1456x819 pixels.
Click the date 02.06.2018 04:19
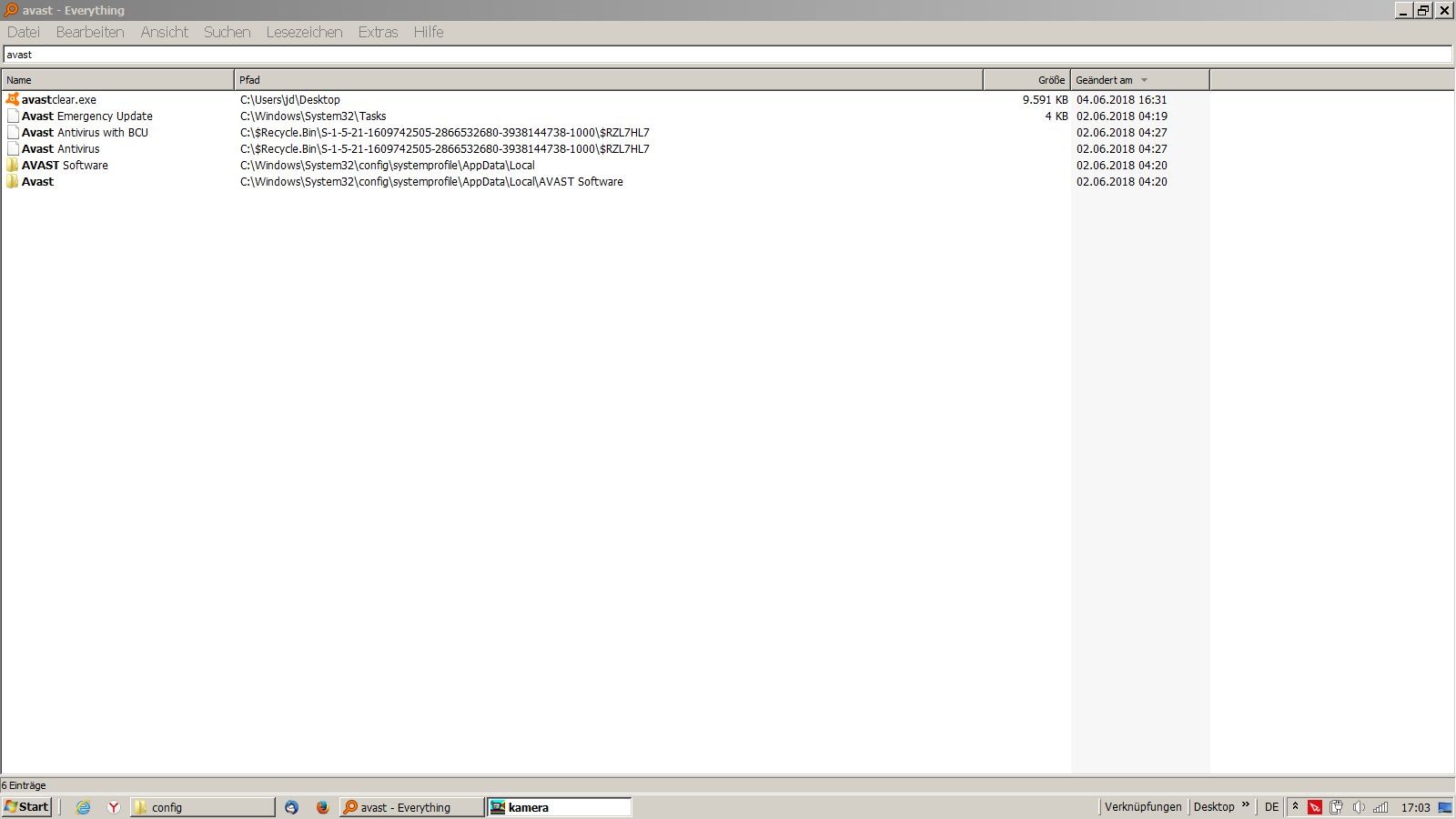(x=1122, y=116)
